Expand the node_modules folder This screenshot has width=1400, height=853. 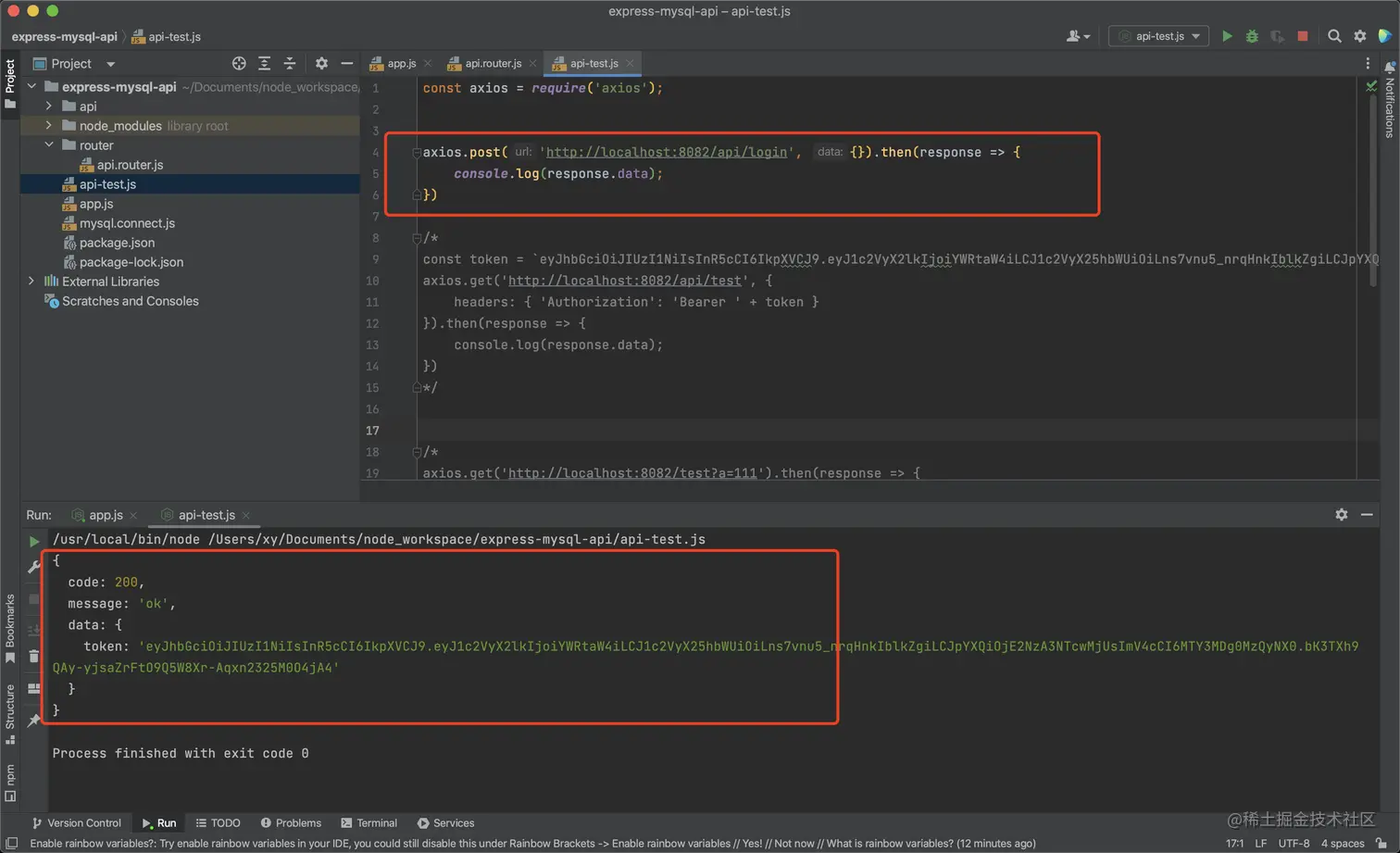point(49,125)
